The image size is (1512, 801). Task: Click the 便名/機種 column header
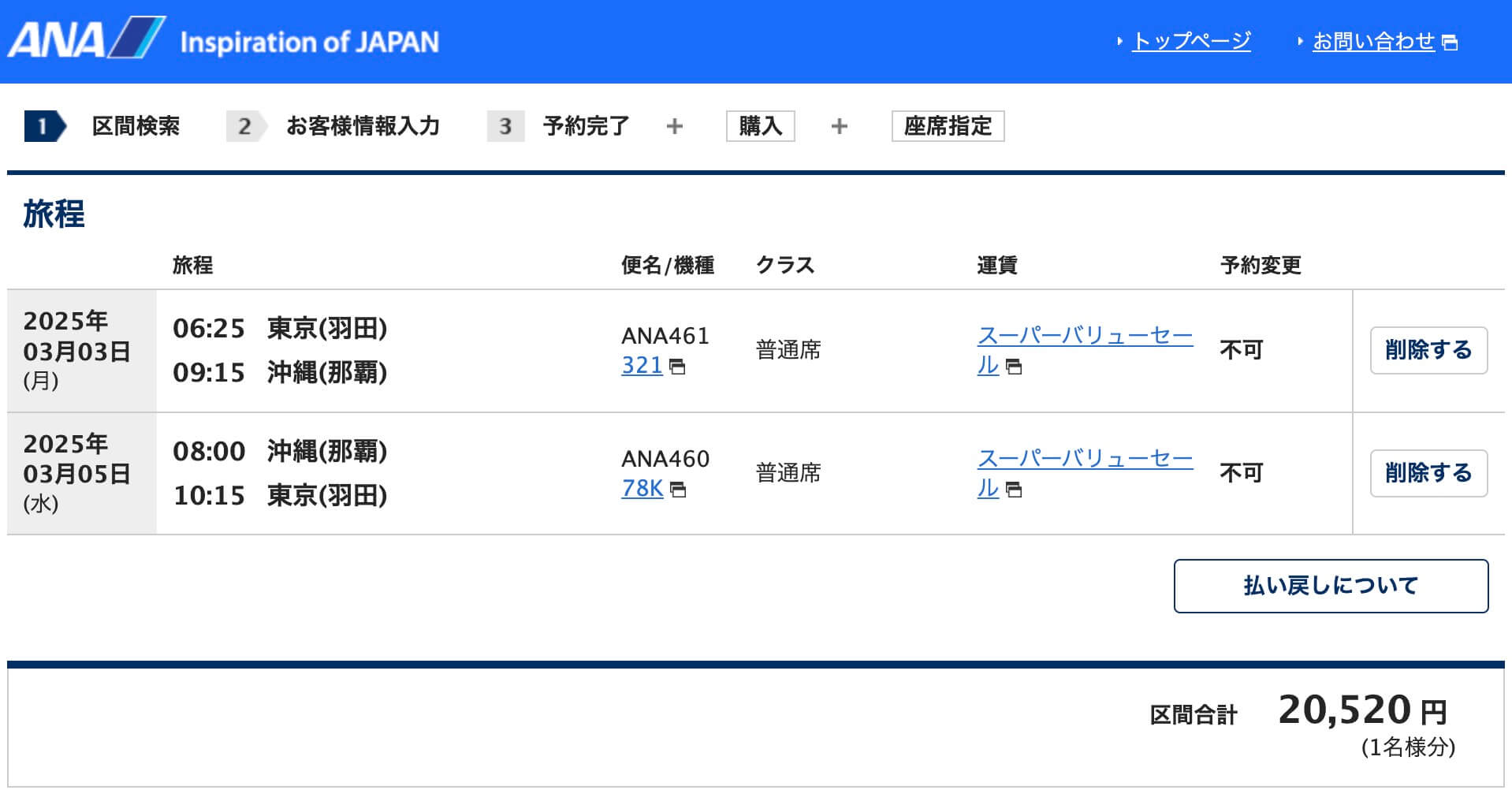click(x=668, y=266)
